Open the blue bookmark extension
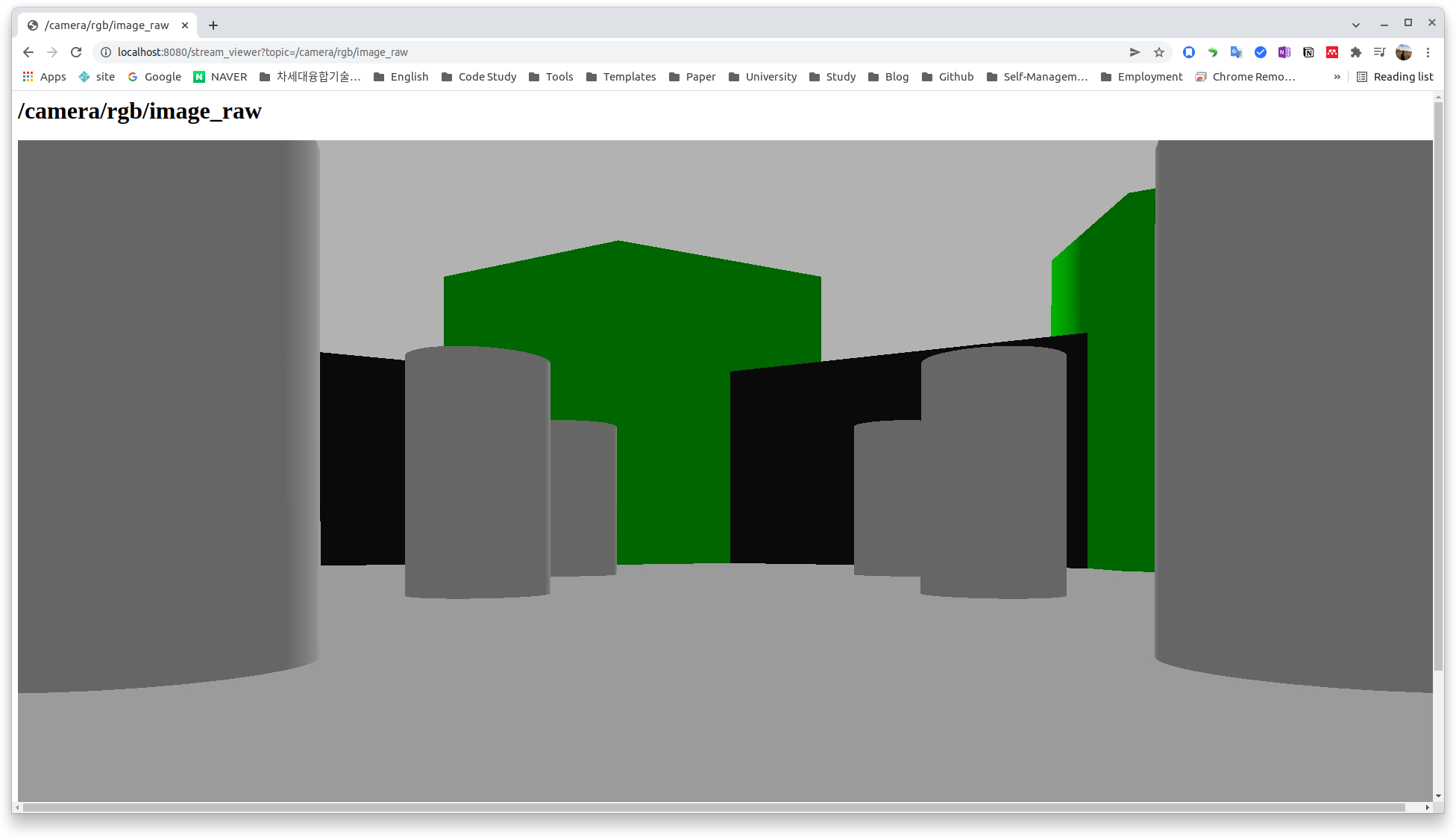This screenshot has width=1456, height=837. (x=1189, y=52)
